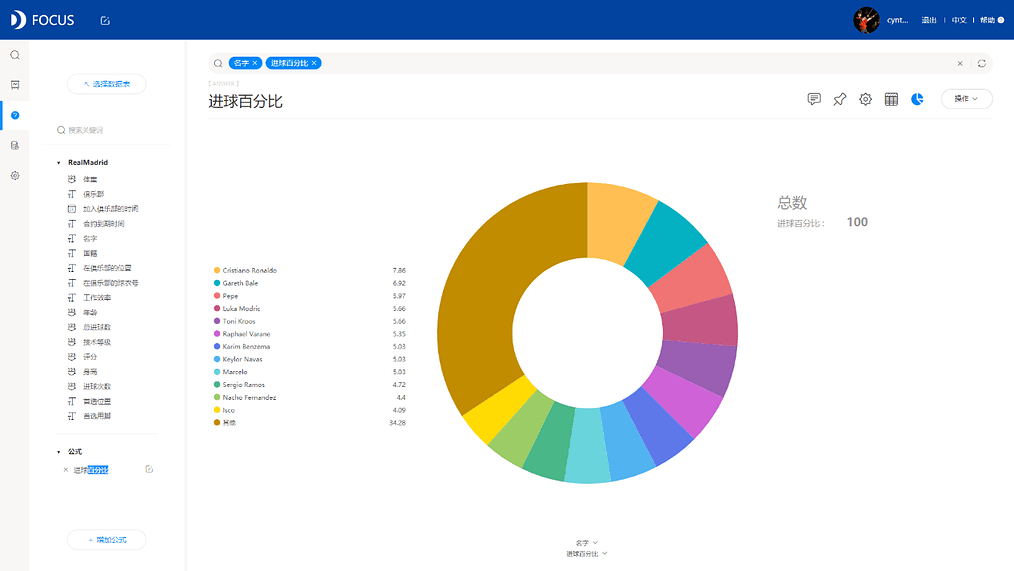
Task: Open 帮助 help link
Action: (987, 20)
